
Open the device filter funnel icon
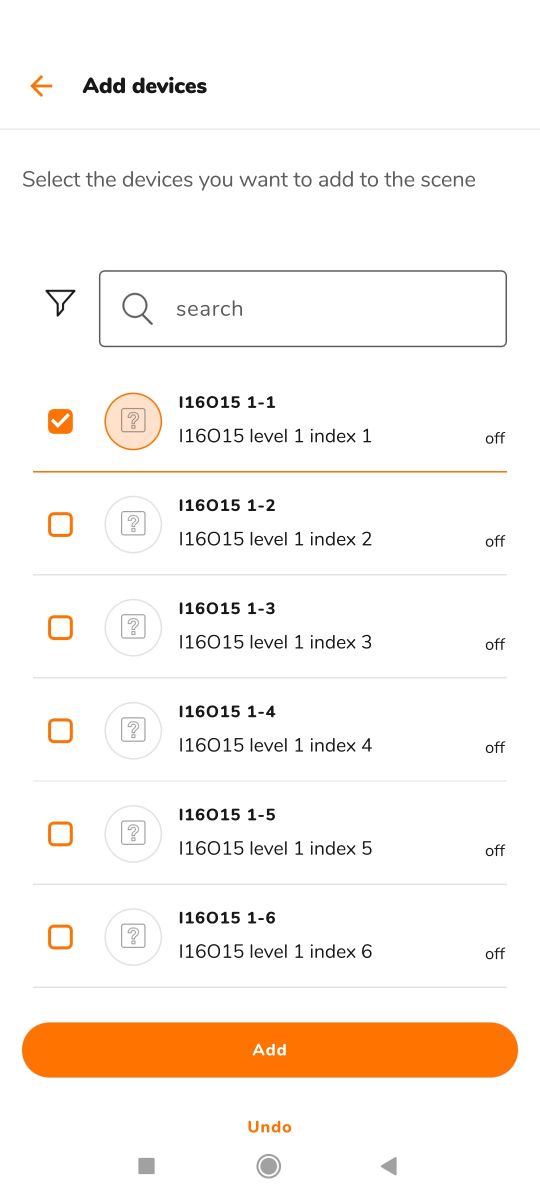click(x=61, y=303)
